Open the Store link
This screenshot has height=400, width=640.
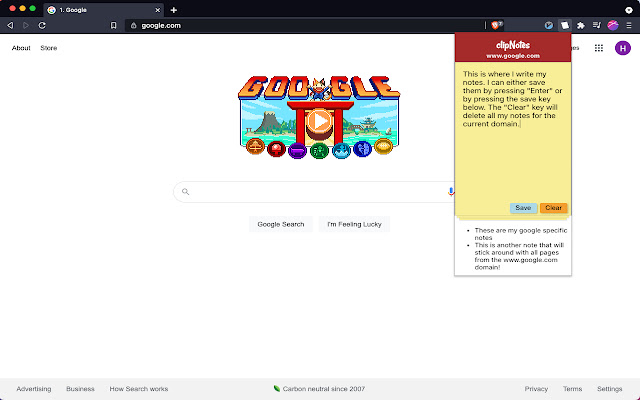[x=49, y=48]
